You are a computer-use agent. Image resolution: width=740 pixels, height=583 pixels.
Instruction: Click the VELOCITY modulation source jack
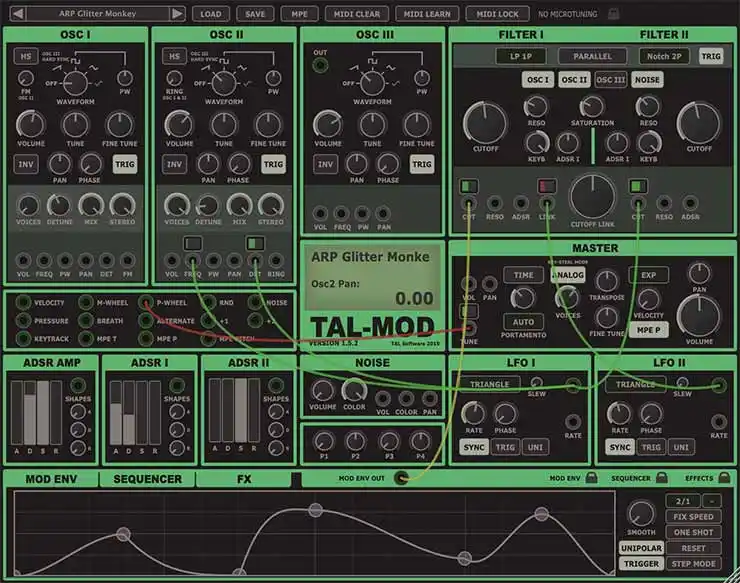click(23, 302)
